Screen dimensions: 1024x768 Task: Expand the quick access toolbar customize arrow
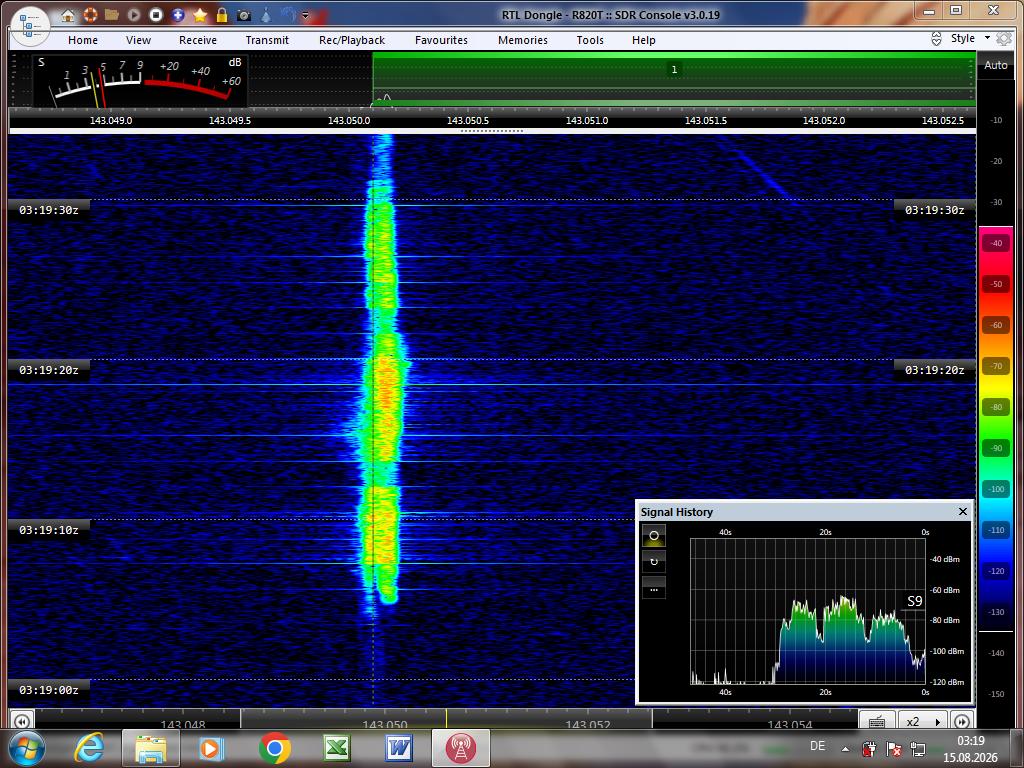tap(305, 15)
